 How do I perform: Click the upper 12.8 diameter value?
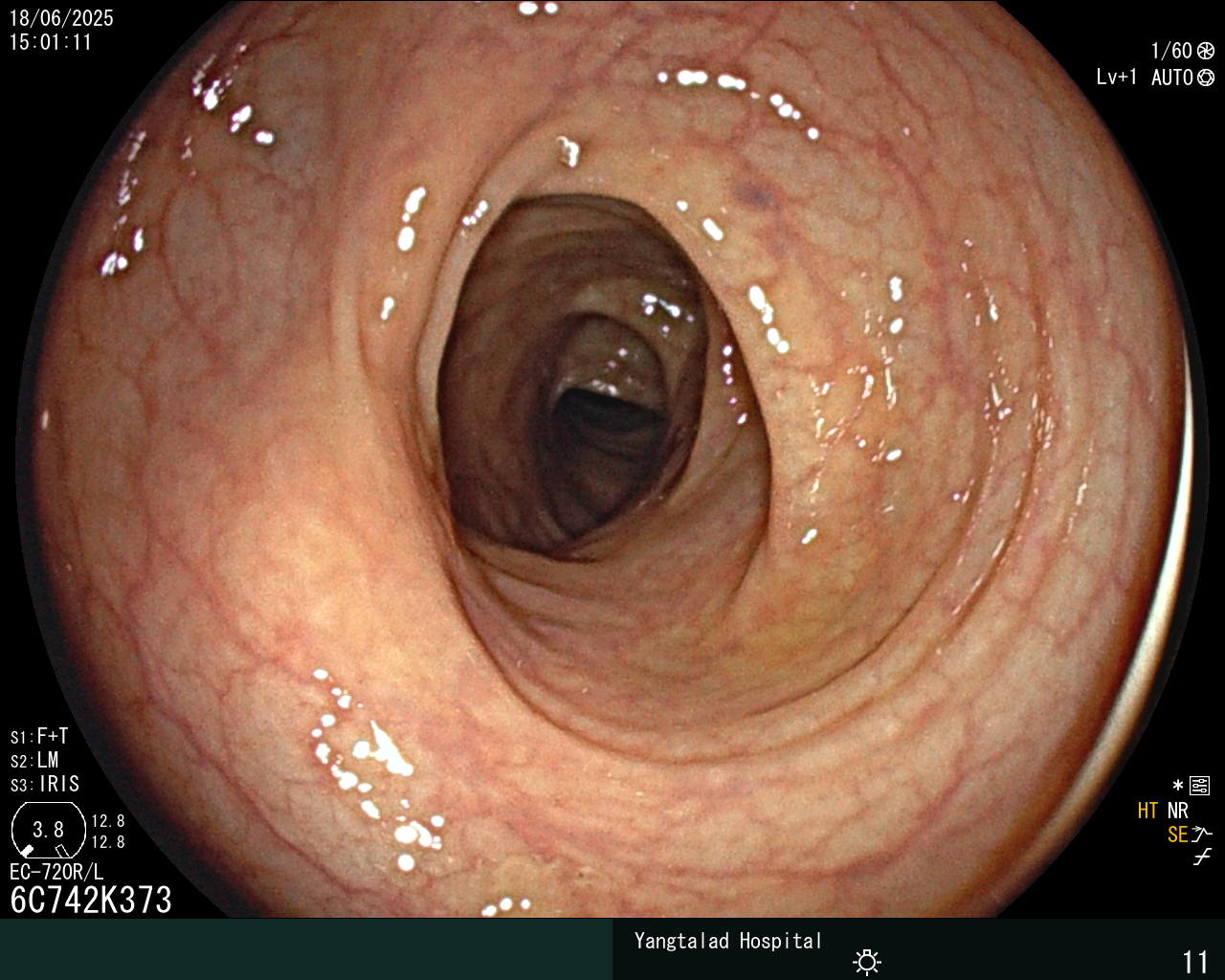point(108,821)
